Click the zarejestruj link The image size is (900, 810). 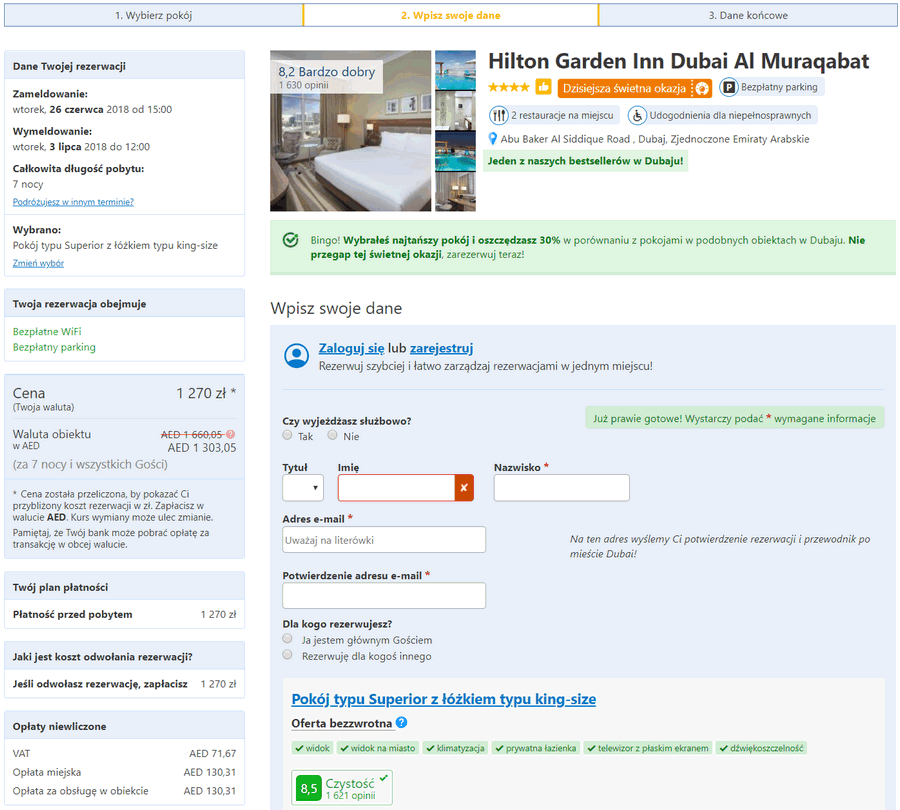click(x=441, y=348)
